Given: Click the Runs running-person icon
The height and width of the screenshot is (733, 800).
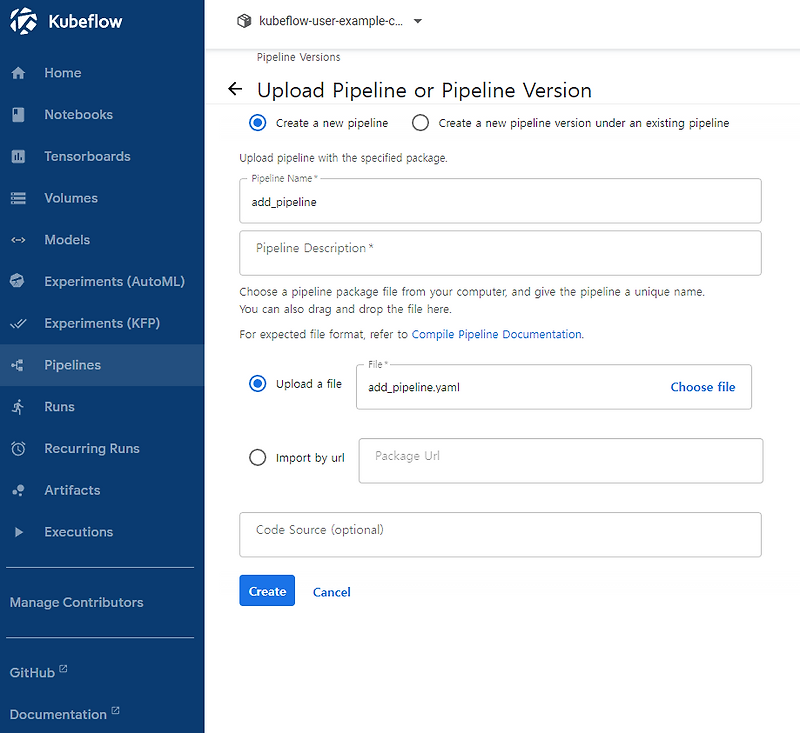Looking at the screenshot, I should tap(18, 407).
